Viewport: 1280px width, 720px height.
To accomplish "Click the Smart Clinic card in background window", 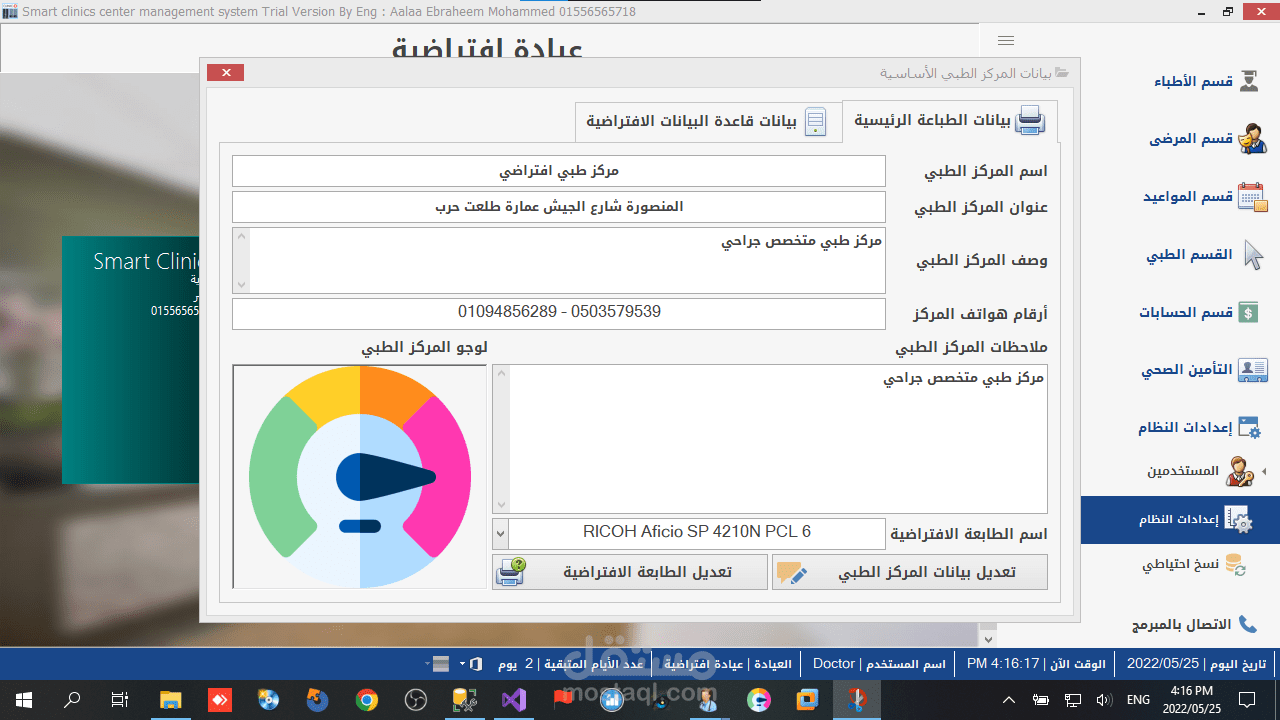I will (131, 360).
